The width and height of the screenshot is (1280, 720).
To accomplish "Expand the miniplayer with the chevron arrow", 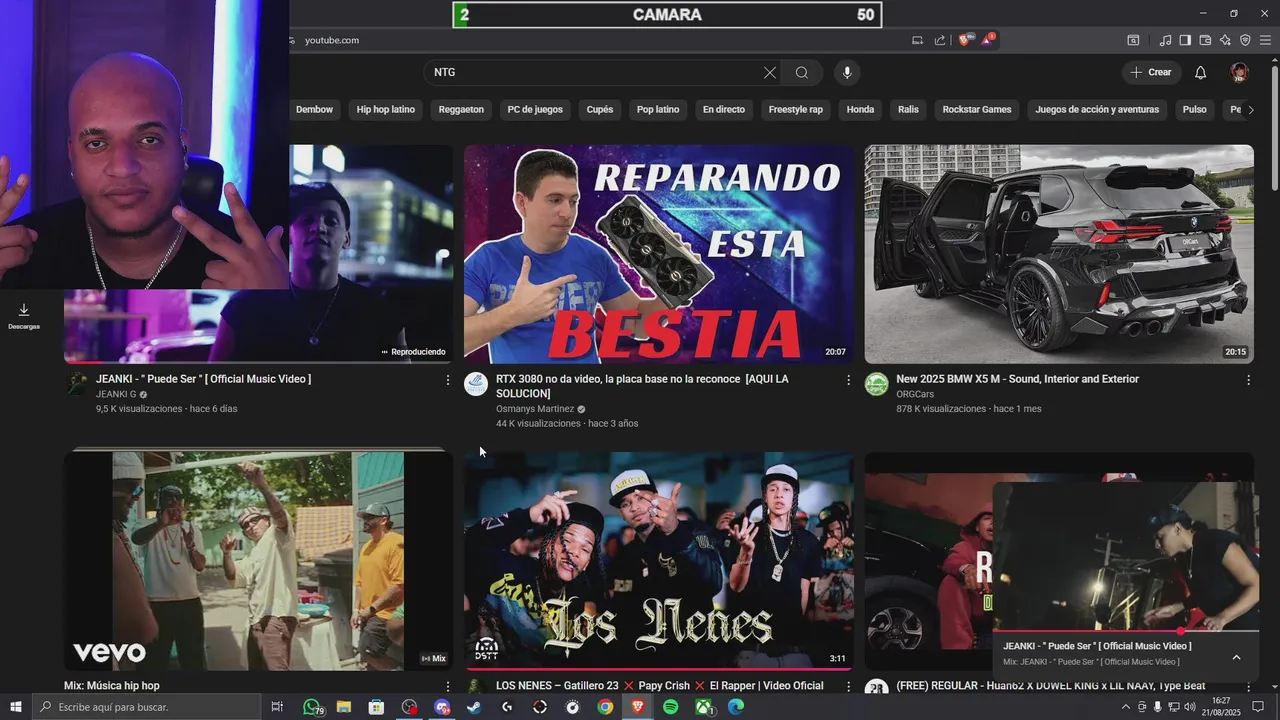I will click(x=1236, y=657).
